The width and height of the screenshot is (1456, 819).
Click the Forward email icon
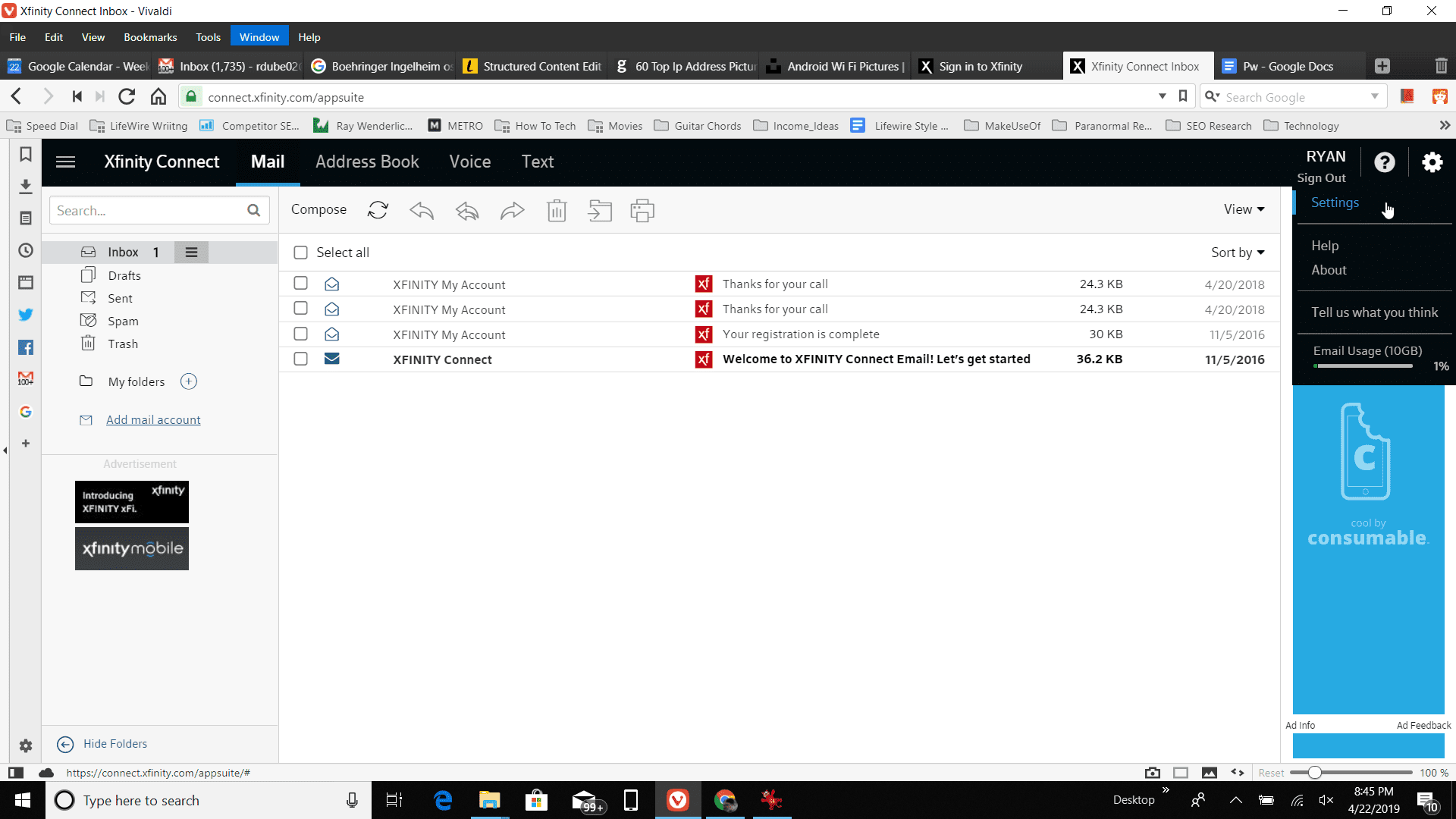click(x=513, y=210)
